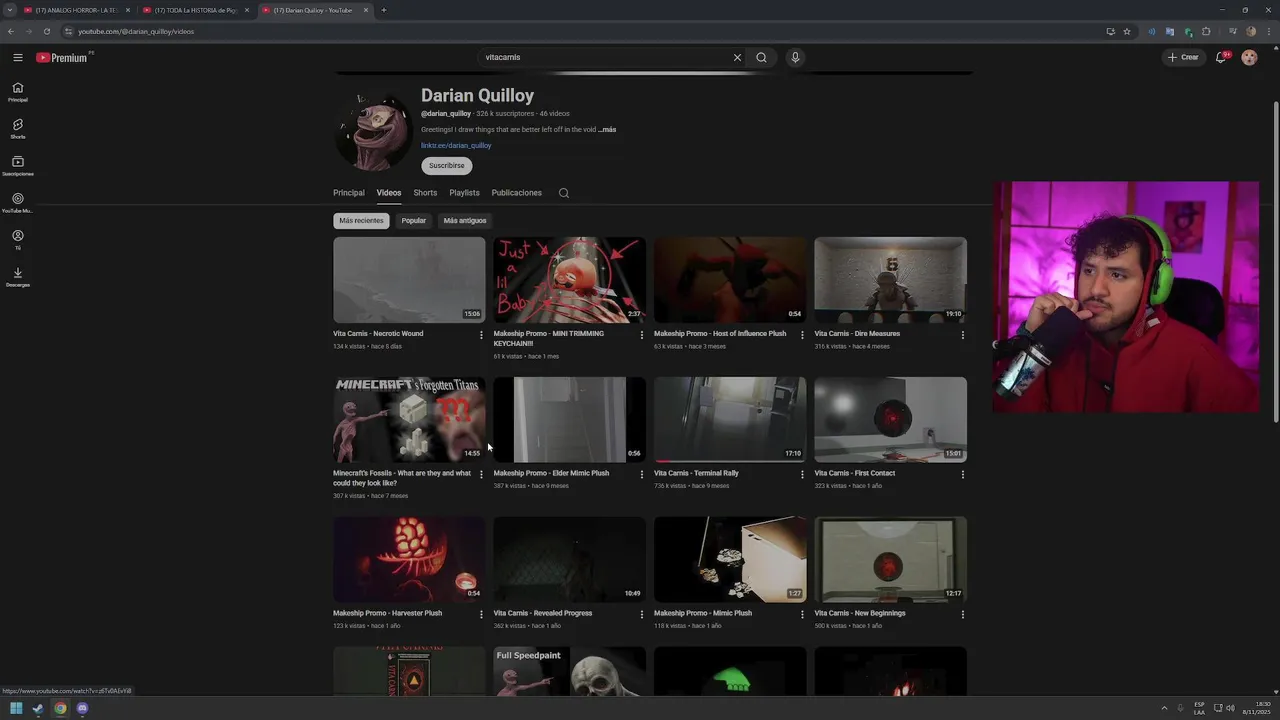Open the Tú profile section in the sidebar
Image resolution: width=1280 pixels, height=720 pixels.
pyautogui.click(x=18, y=239)
